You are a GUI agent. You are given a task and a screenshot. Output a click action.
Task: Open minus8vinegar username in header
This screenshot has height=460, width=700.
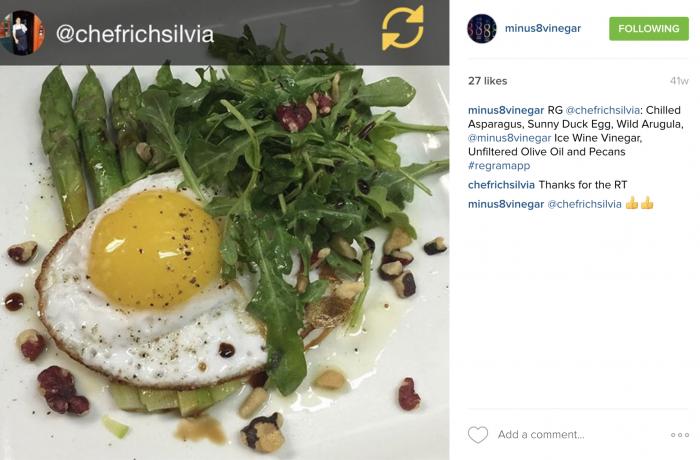coord(542,28)
